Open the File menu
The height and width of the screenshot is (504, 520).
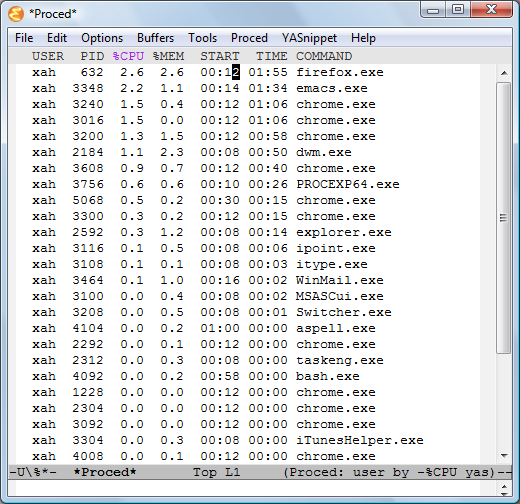point(24,38)
